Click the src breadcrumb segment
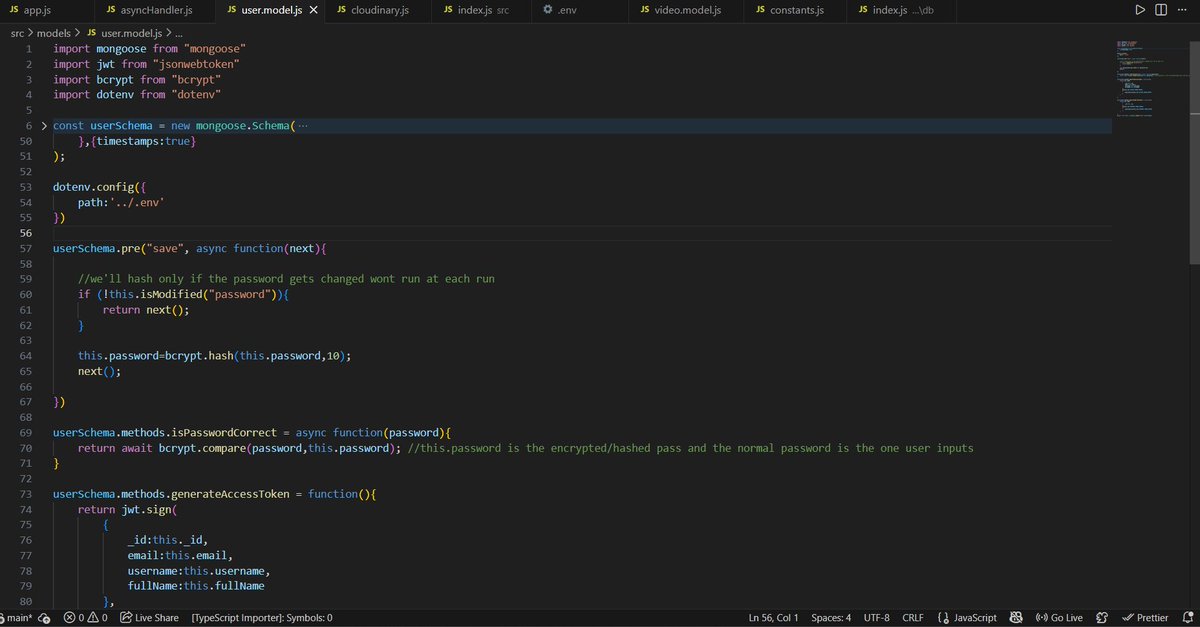The height and width of the screenshot is (627, 1200). click(18, 33)
